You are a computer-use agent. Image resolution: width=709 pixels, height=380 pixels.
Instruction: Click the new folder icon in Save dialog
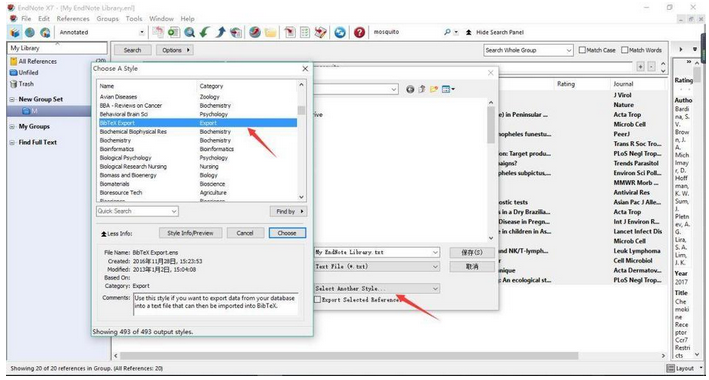coord(434,89)
